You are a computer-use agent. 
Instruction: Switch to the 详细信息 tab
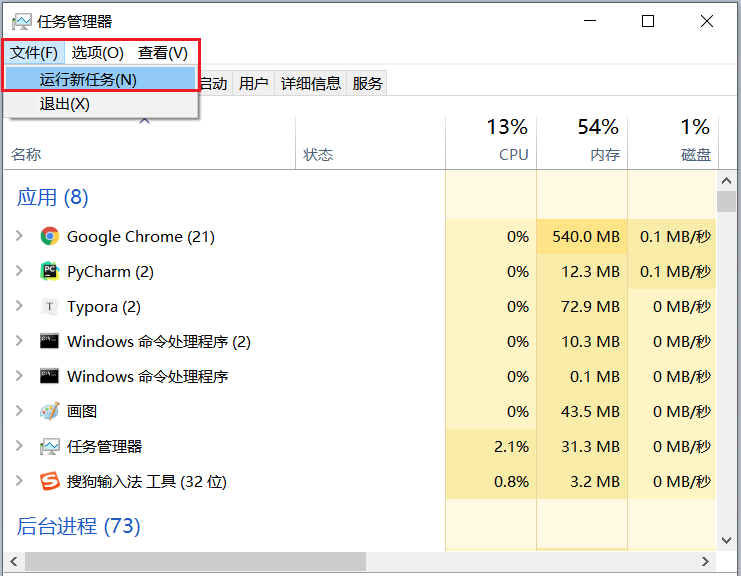310,83
